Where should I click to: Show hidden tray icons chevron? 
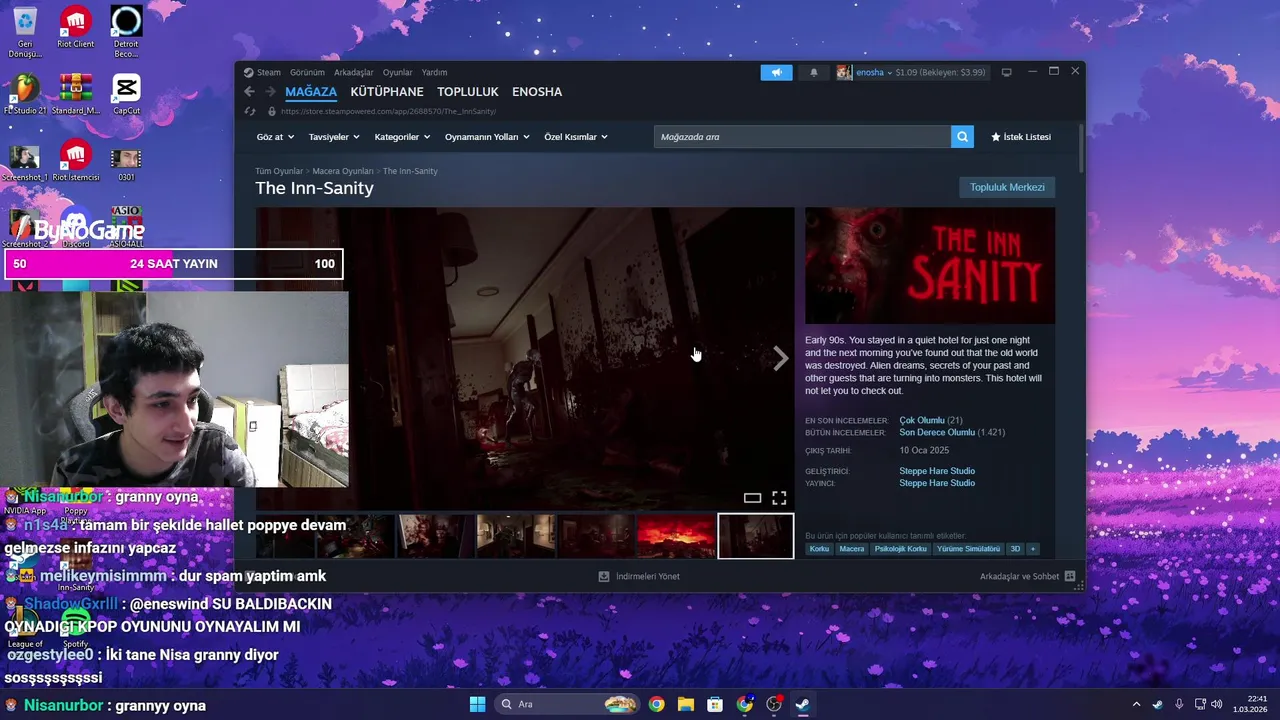[1136, 704]
